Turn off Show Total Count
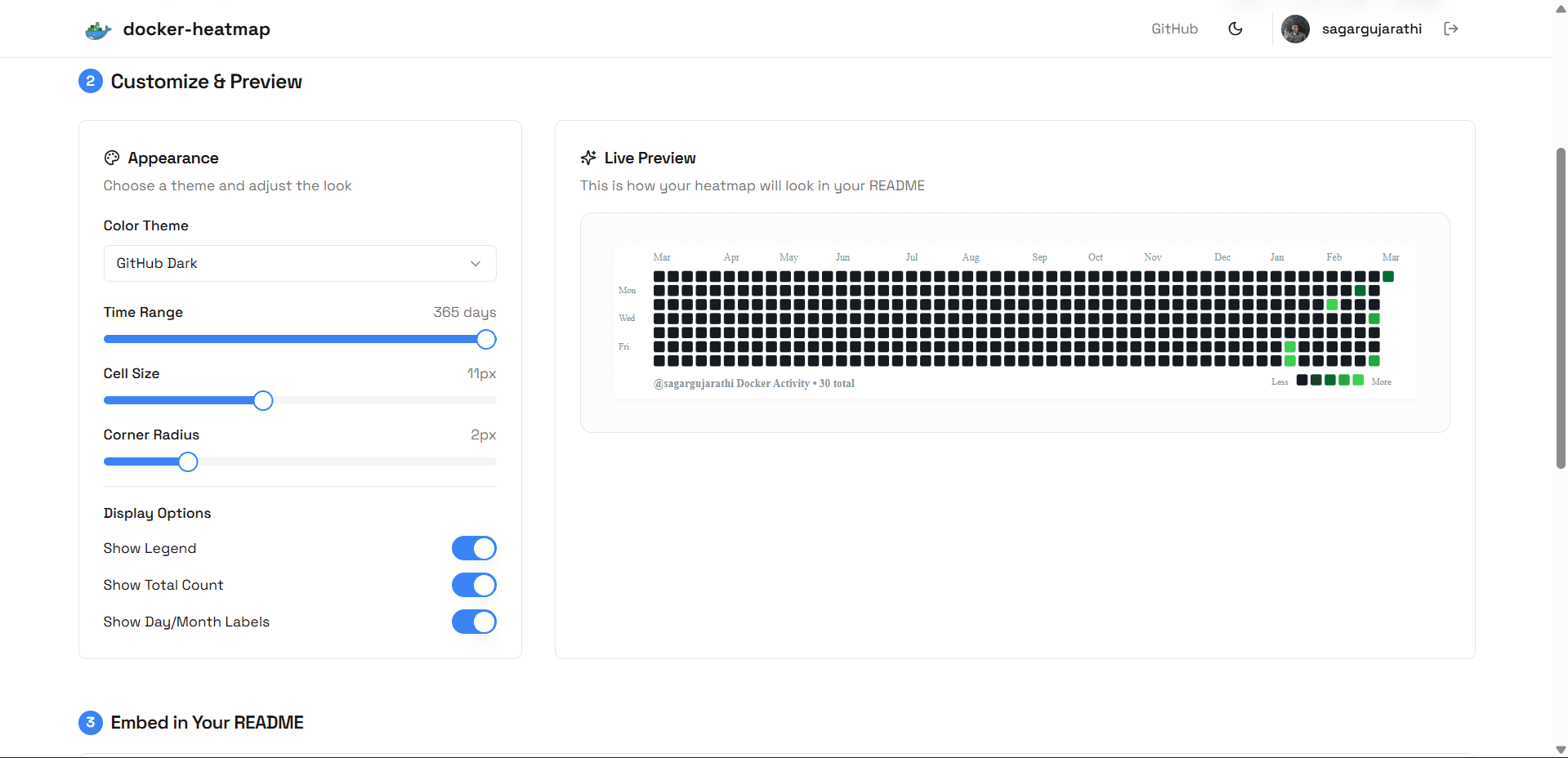The image size is (1568, 758). (474, 585)
